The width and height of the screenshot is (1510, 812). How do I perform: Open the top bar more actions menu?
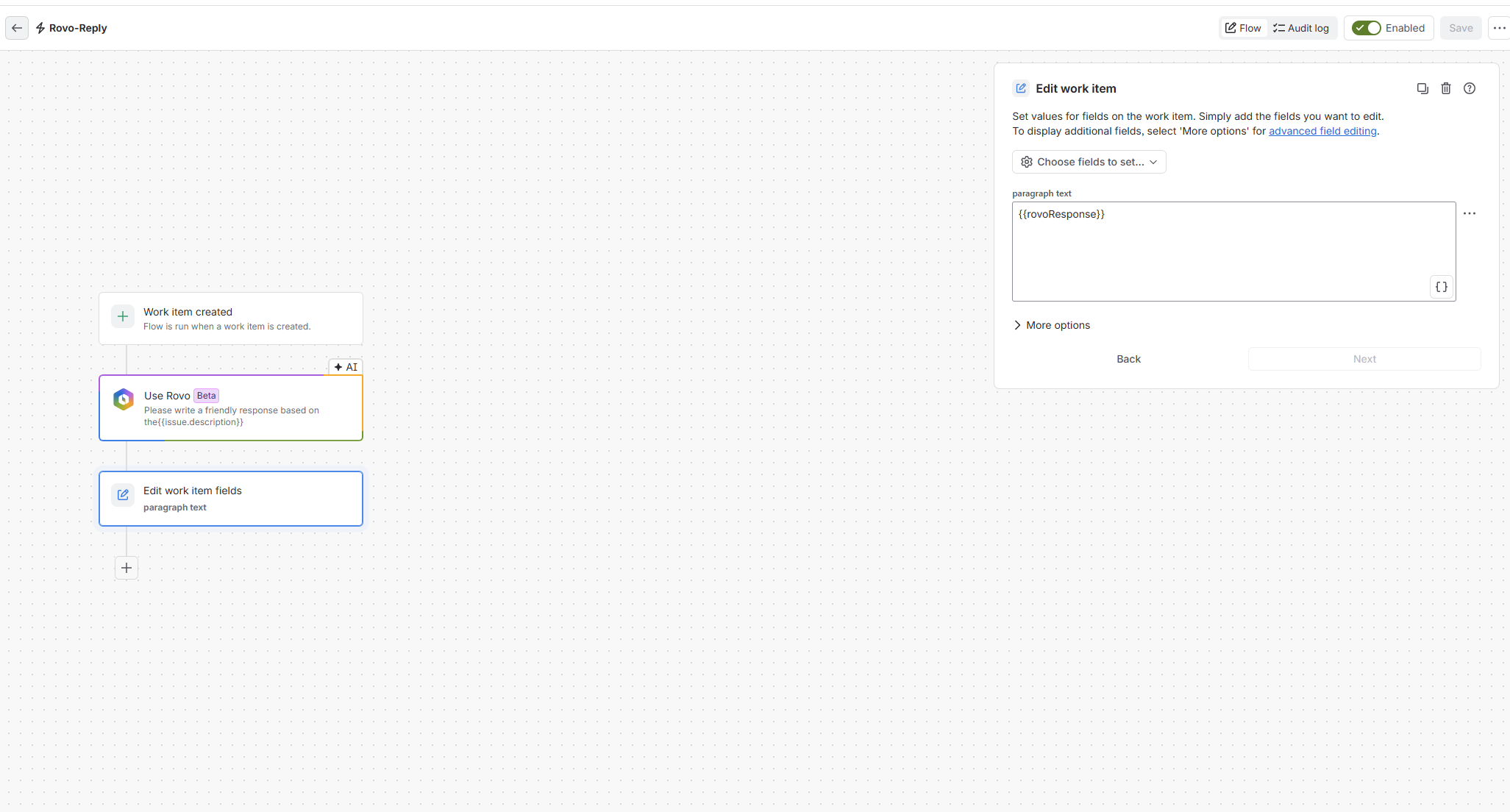(1499, 28)
